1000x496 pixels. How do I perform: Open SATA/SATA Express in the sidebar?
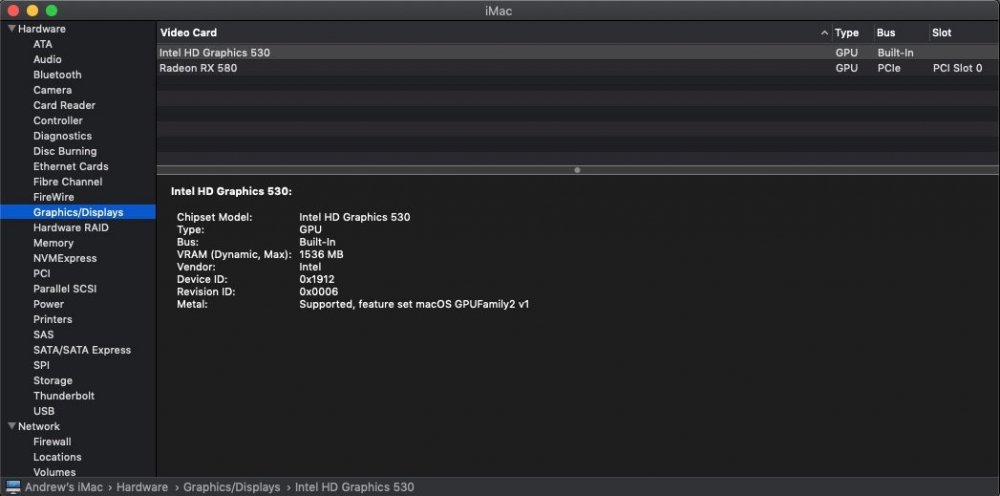pyautogui.click(x=82, y=350)
